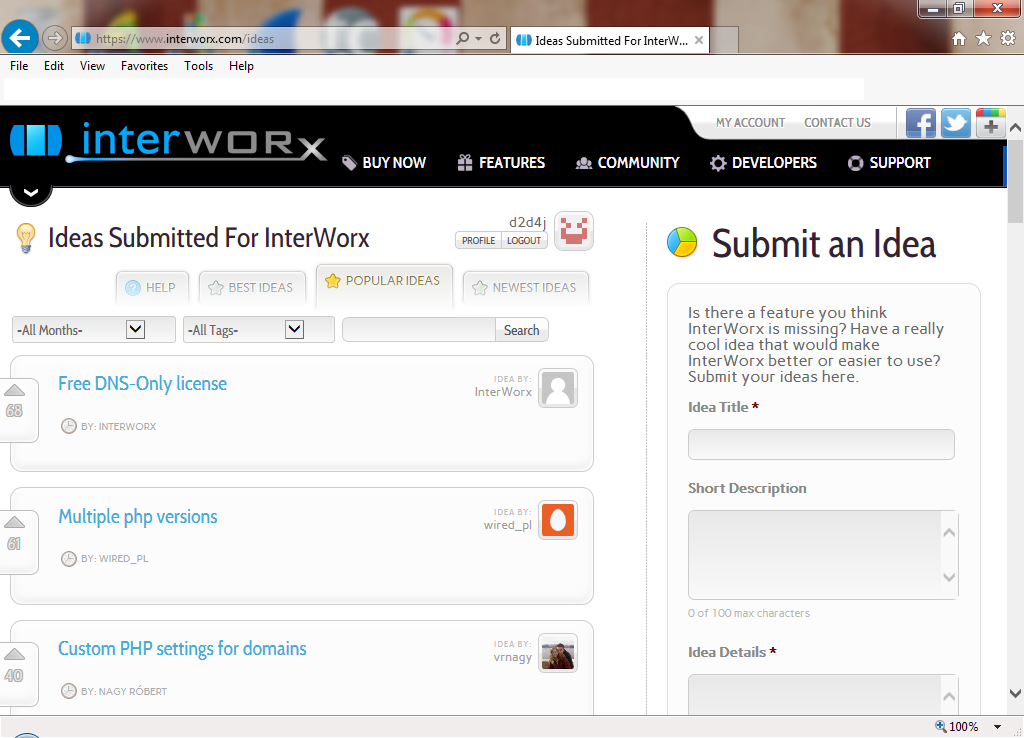Screen dimensions: 1024x738
Task: Open the browser tools gear icon
Action: (x=1008, y=39)
